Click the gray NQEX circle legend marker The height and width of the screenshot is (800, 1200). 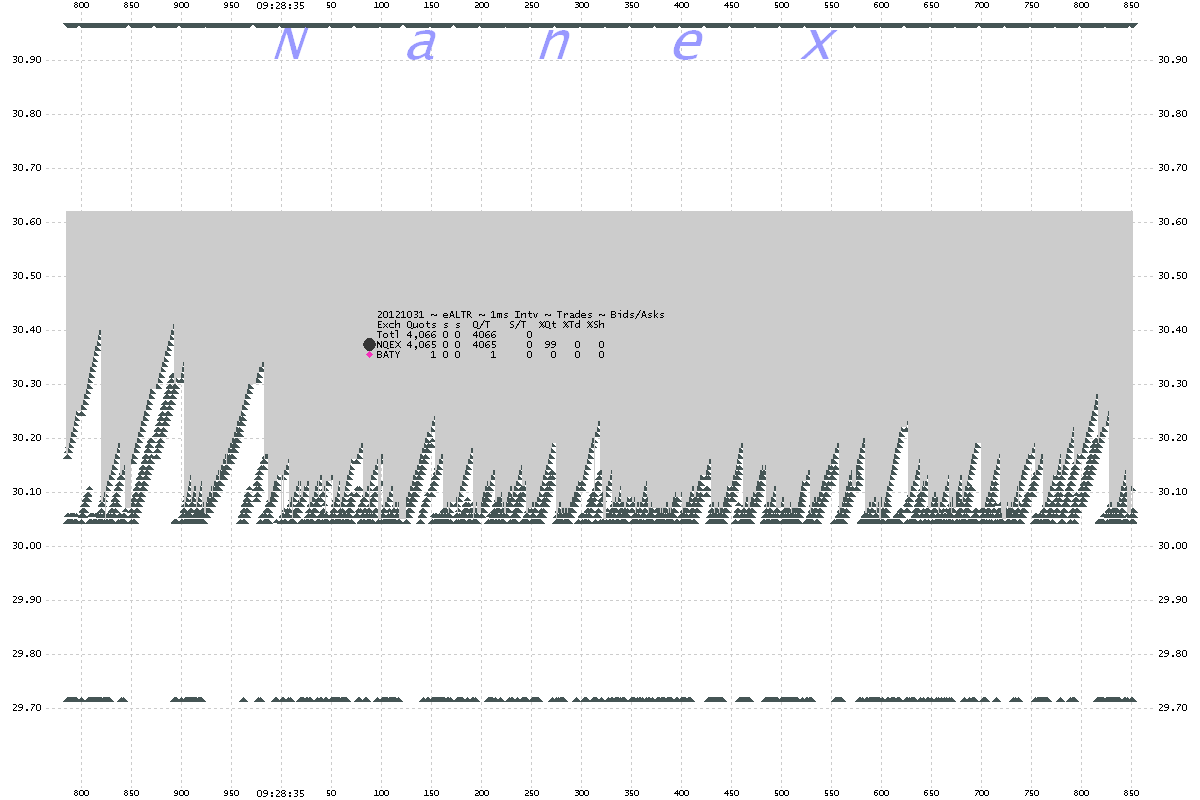(369, 344)
